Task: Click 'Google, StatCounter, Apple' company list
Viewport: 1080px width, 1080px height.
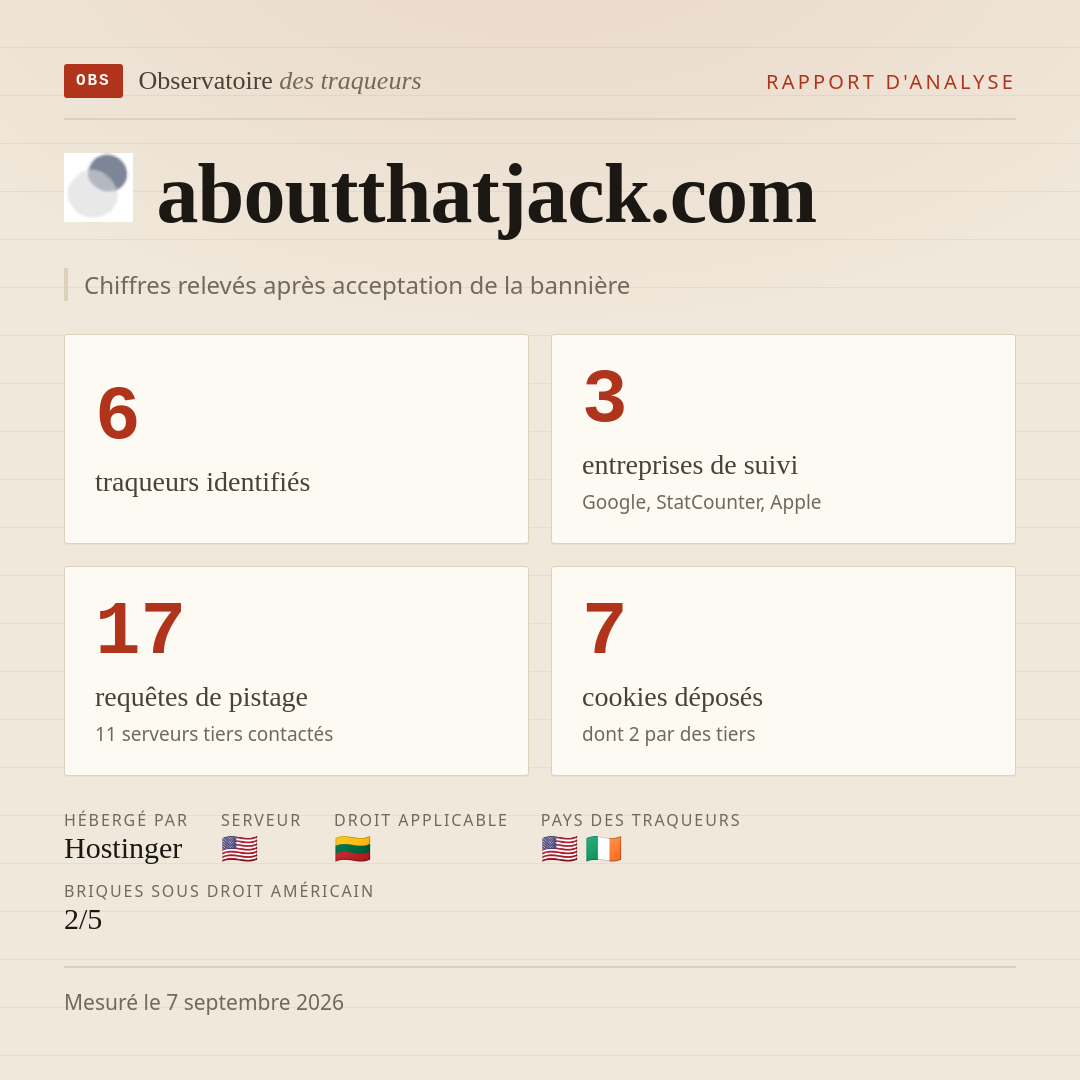Action: click(701, 502)
